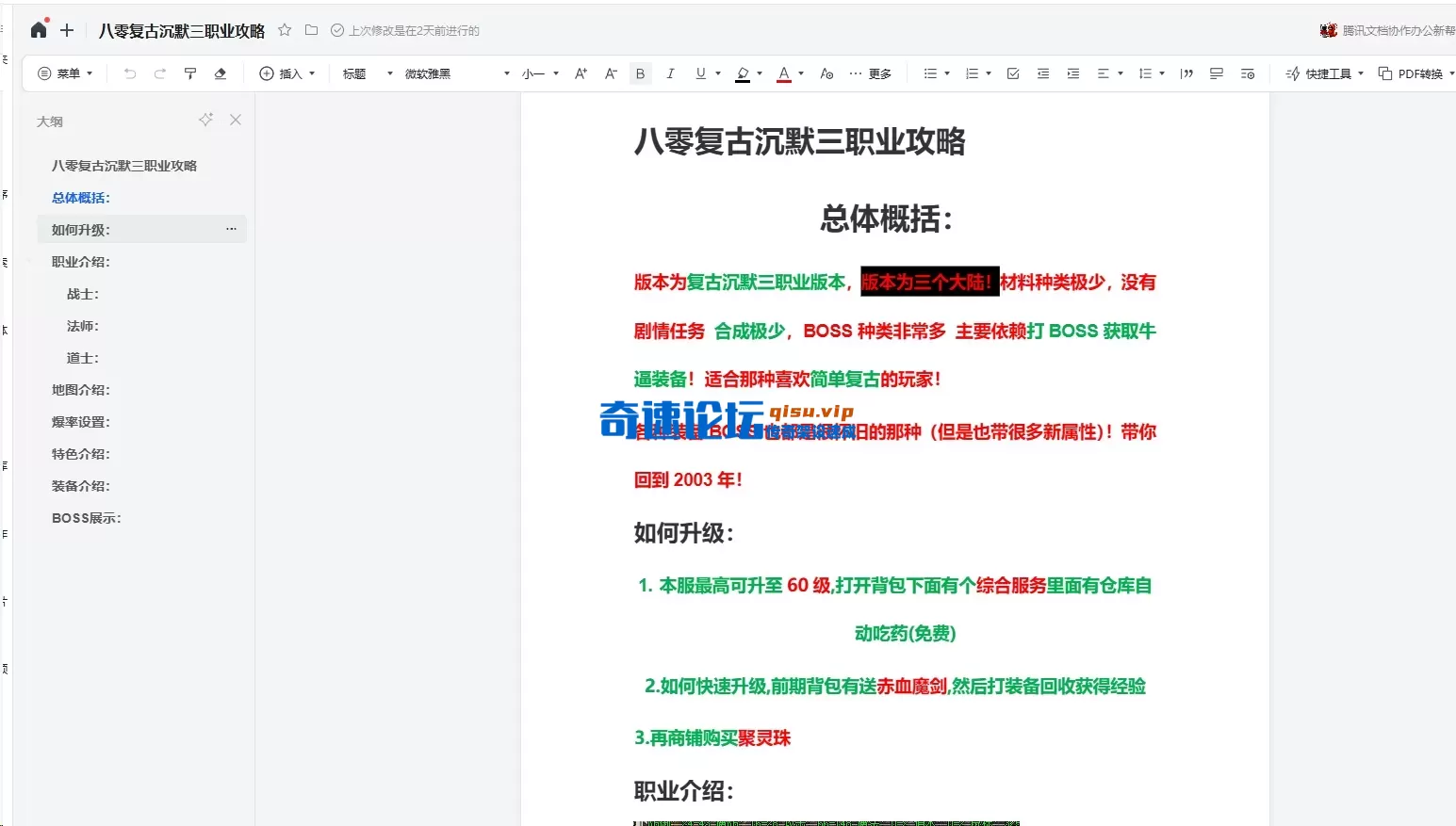Redo the last edit
Viewport: 1456px width, 826px height.
click(160, 73)
